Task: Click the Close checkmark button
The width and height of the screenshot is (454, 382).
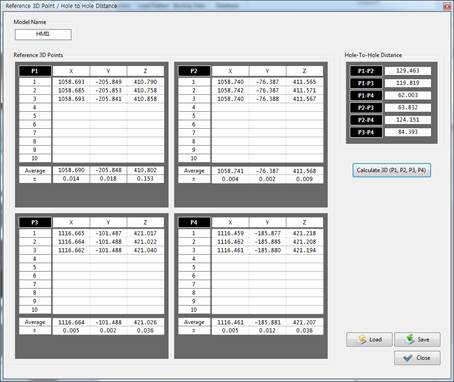Action: click(x=417, y=358)
